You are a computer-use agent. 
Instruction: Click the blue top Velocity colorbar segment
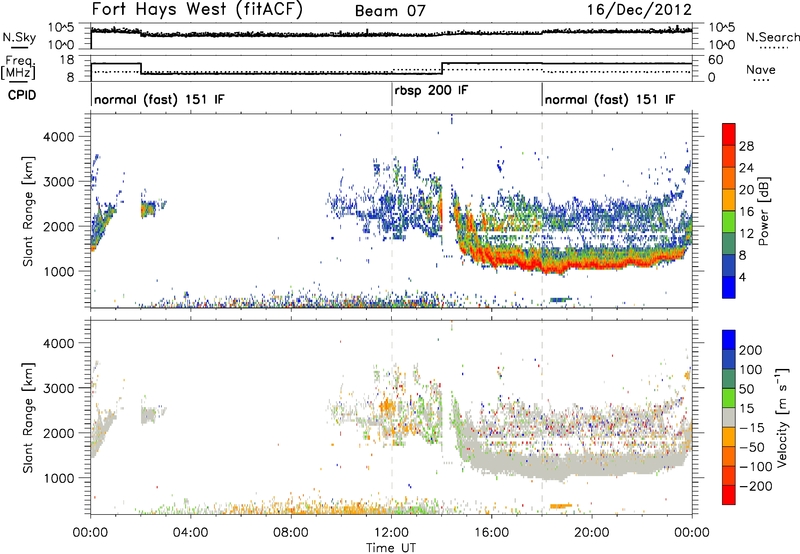pos(729,340)
